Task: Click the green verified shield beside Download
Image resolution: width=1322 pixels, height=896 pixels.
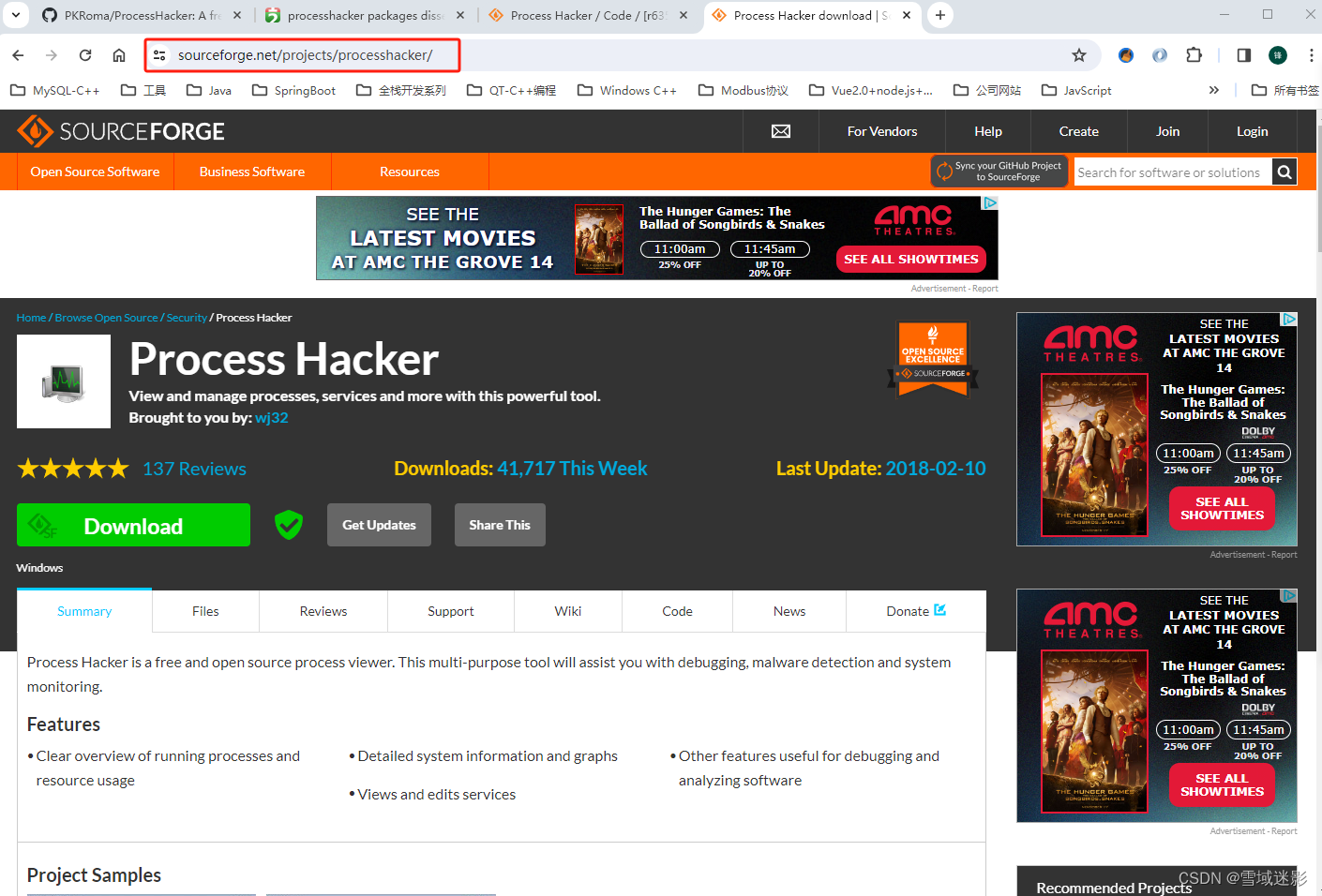Action: click(288, 525)
